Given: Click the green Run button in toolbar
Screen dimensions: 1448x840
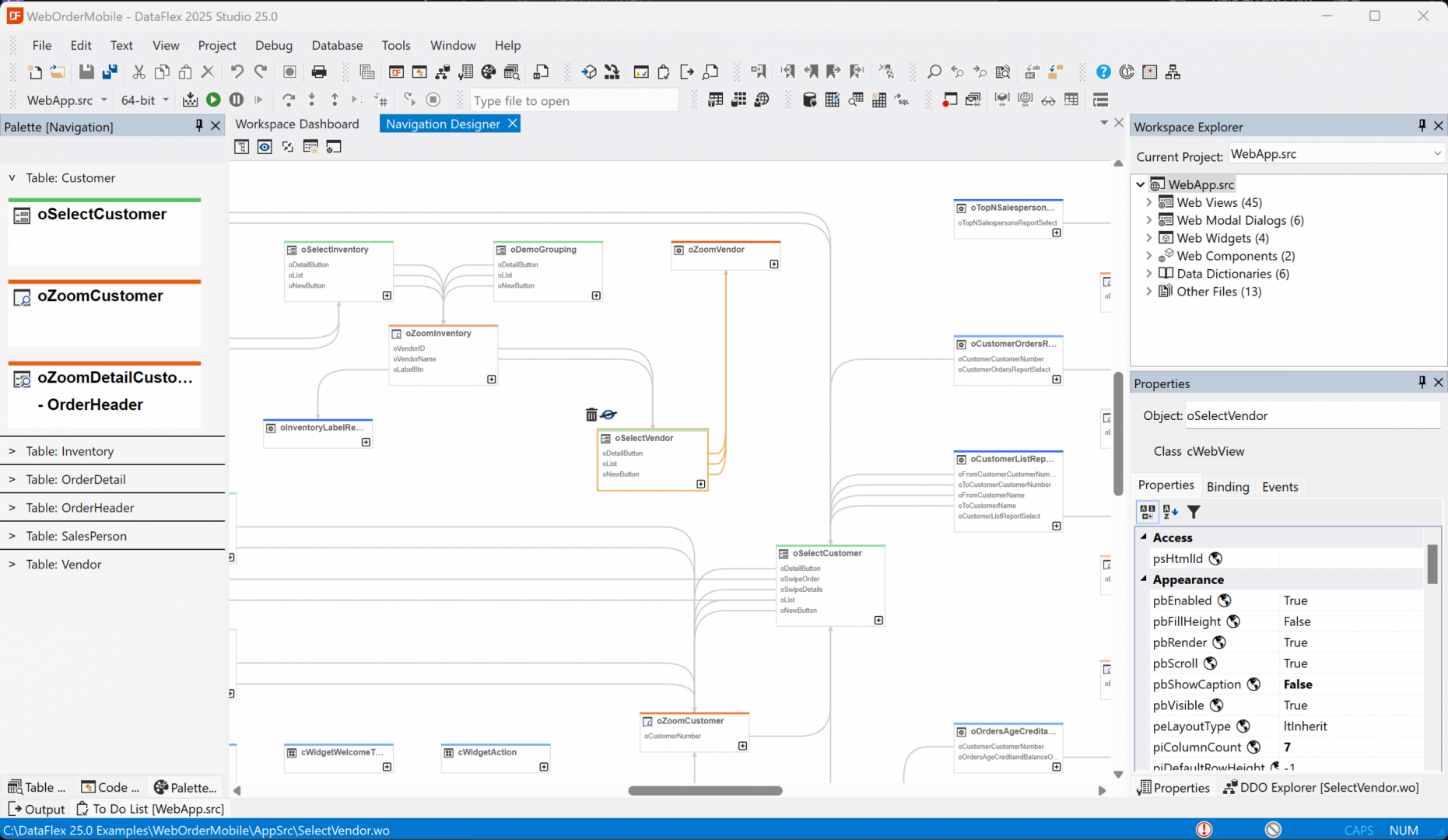Looking at the screenshot, I should pos(213,100).
